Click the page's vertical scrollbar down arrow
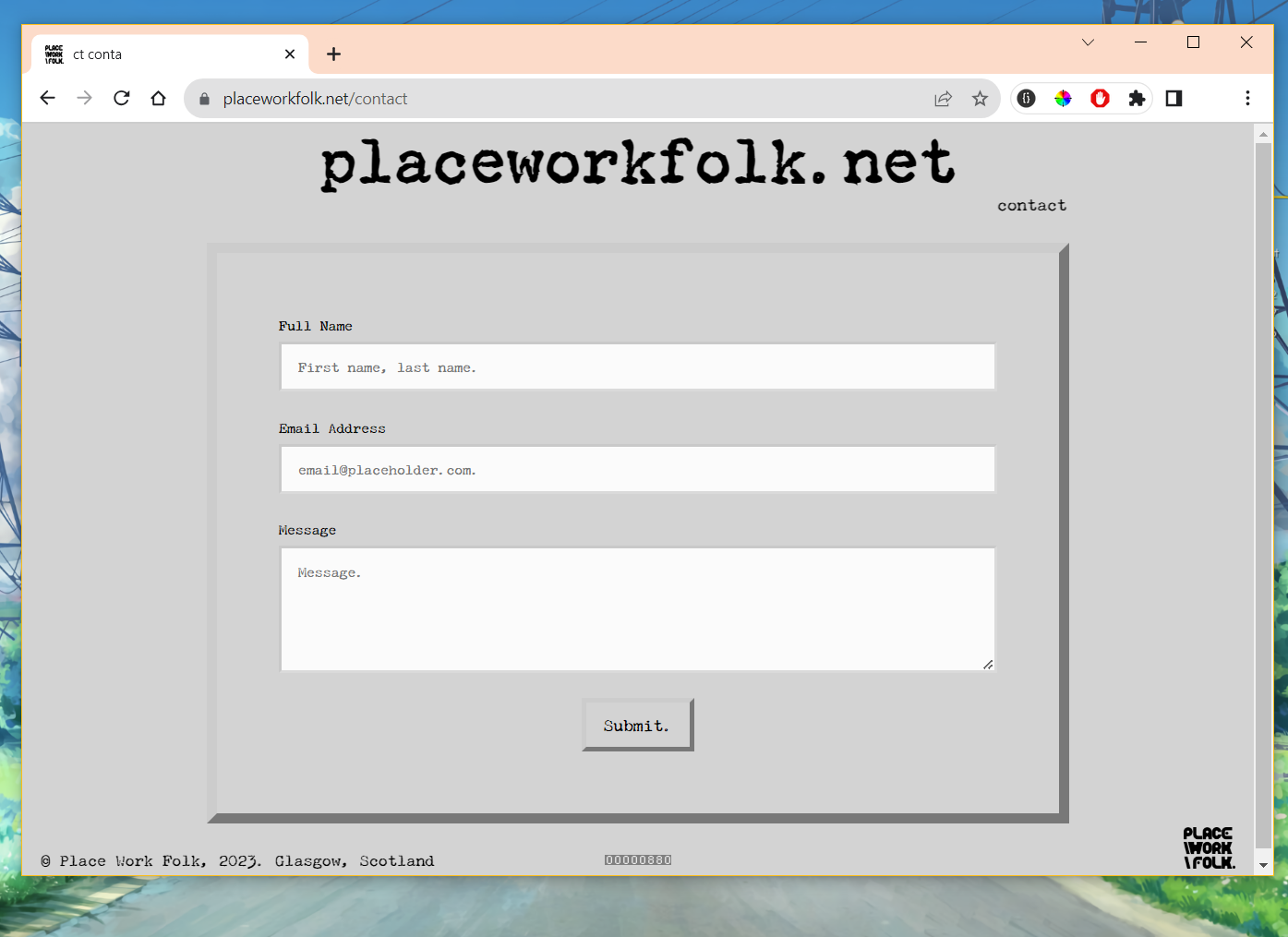Screen dimensions: 1288x937 pyautogui.click(x=1263, y=865)
